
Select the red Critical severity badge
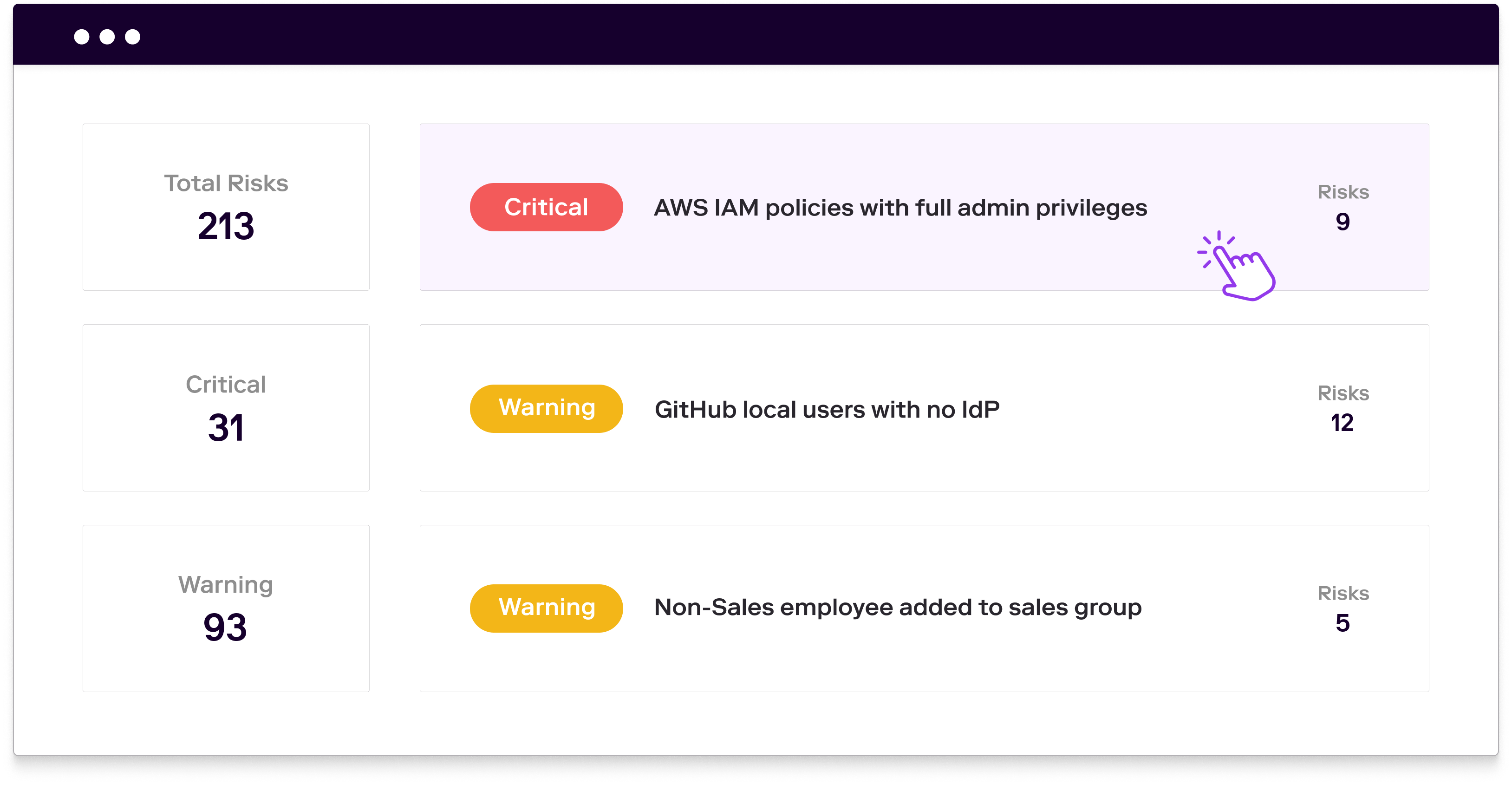[x=546, y=207]
